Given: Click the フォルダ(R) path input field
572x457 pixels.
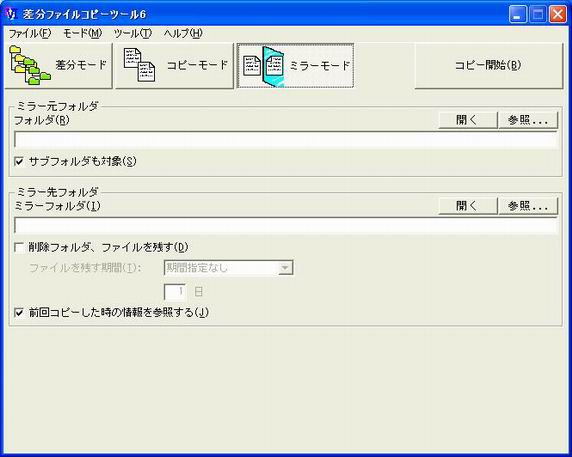Looking at the screenshot, I should click(286, 140).
